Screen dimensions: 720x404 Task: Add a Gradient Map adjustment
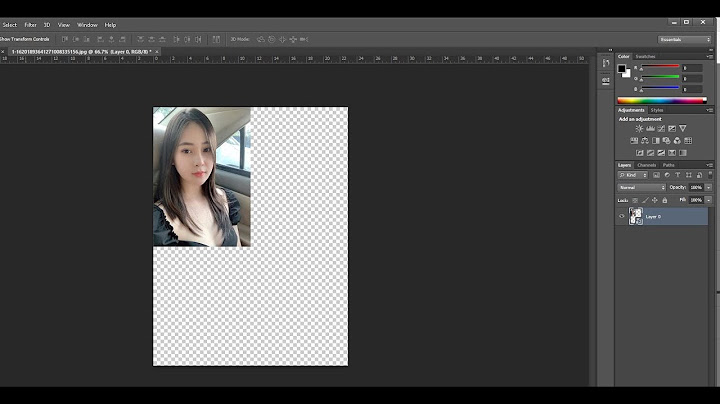click(683, 153)
